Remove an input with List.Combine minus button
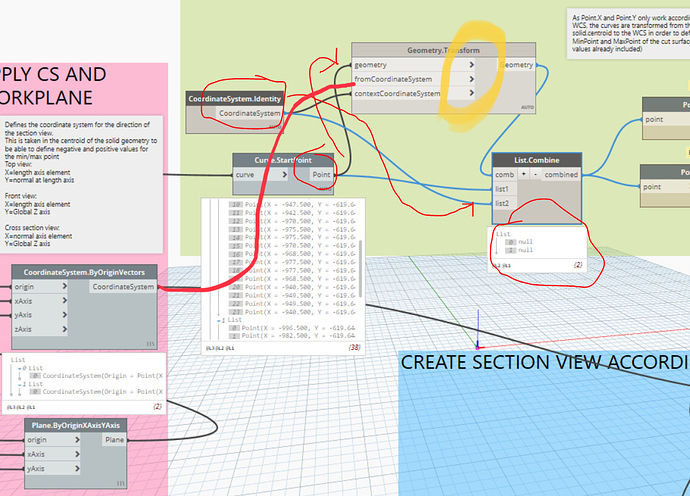The image size is (690, 496). tap(535, 174)
